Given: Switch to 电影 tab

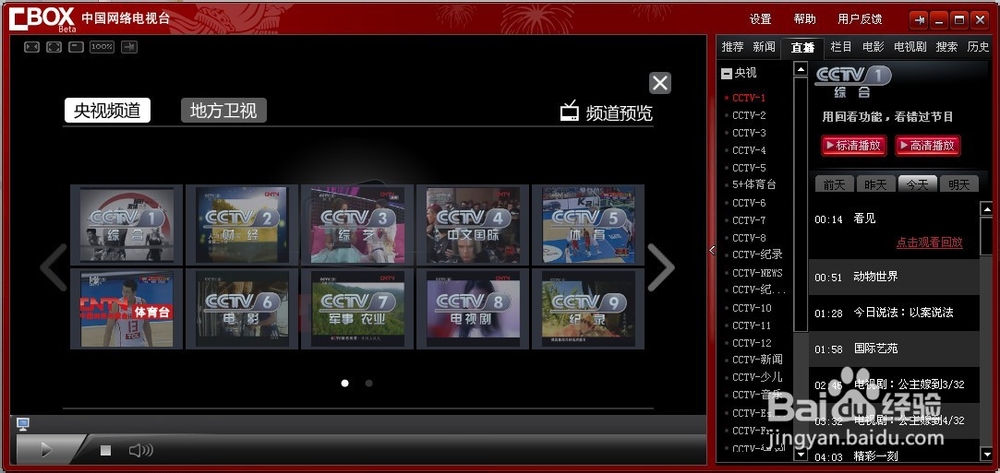Looking at the screenshot, I should [873, 47].
